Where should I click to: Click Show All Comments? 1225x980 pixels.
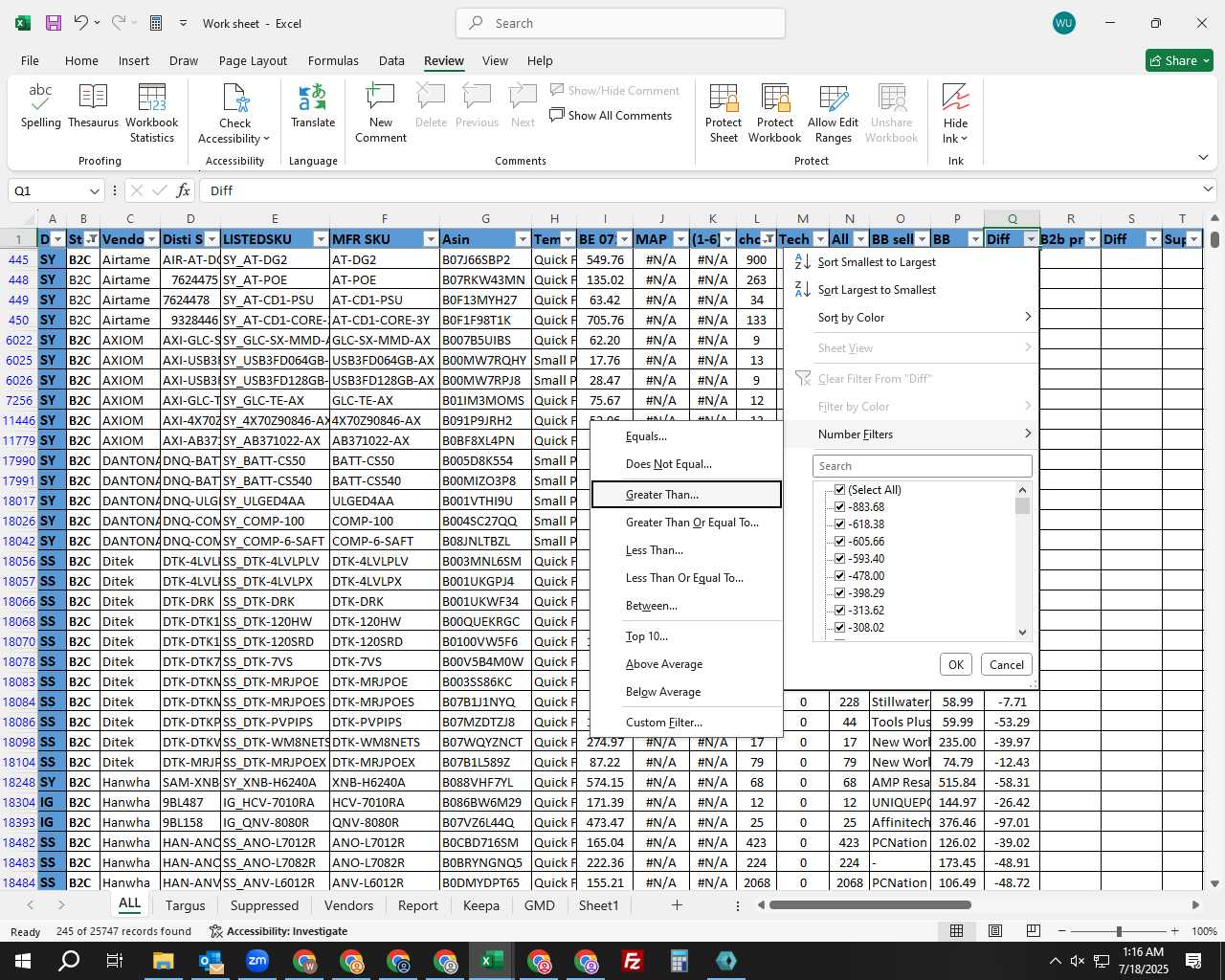point(611,116)
